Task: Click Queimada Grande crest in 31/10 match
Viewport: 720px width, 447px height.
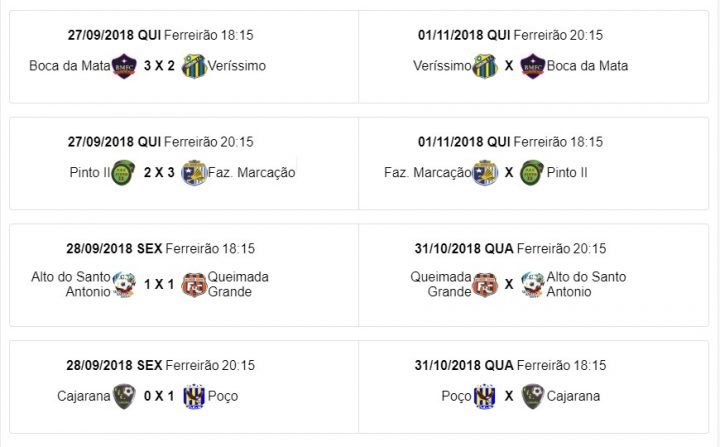Action: point(485,284)
